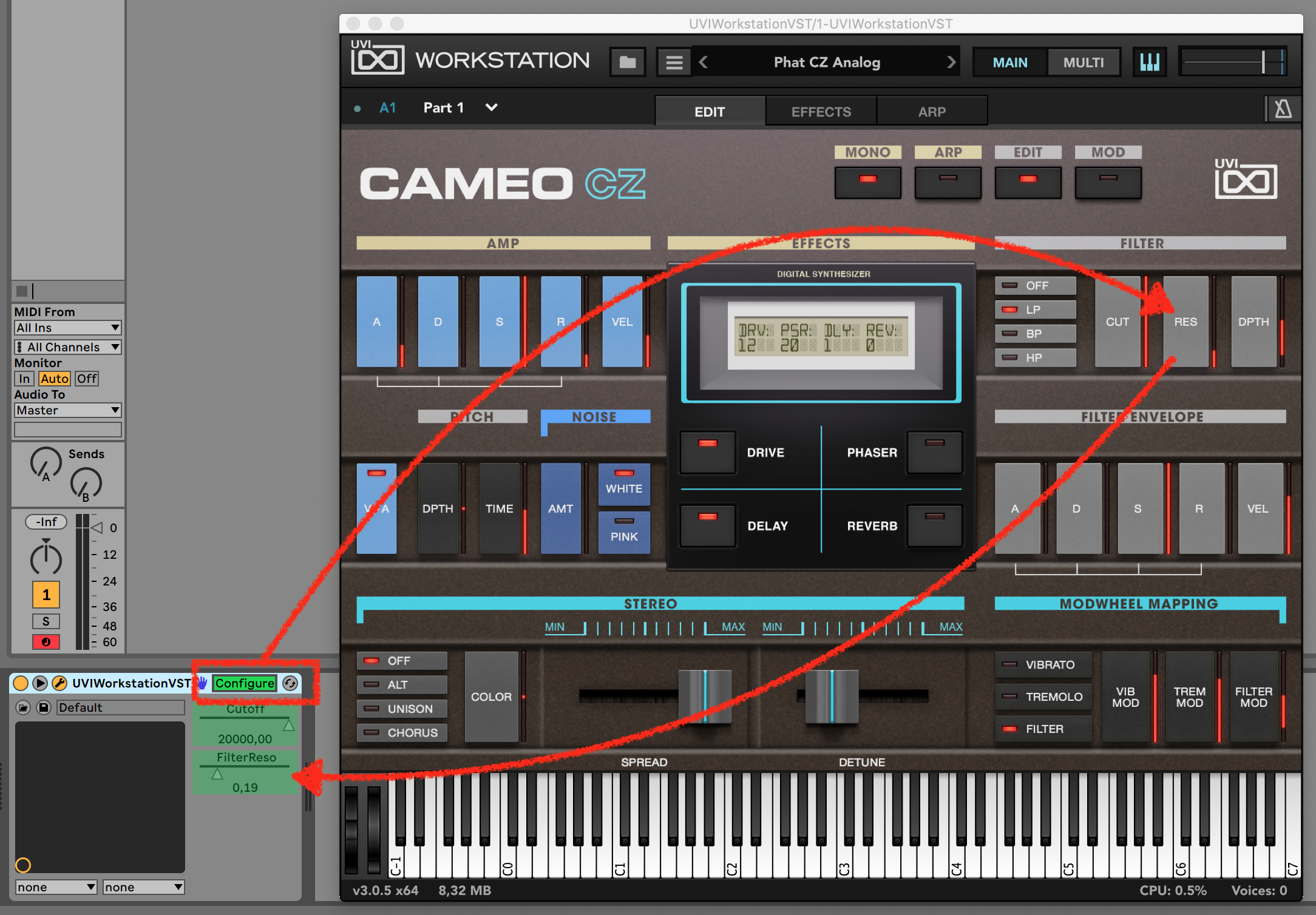
Task: Select BP filter type
Action: (x=1036, y=333)
